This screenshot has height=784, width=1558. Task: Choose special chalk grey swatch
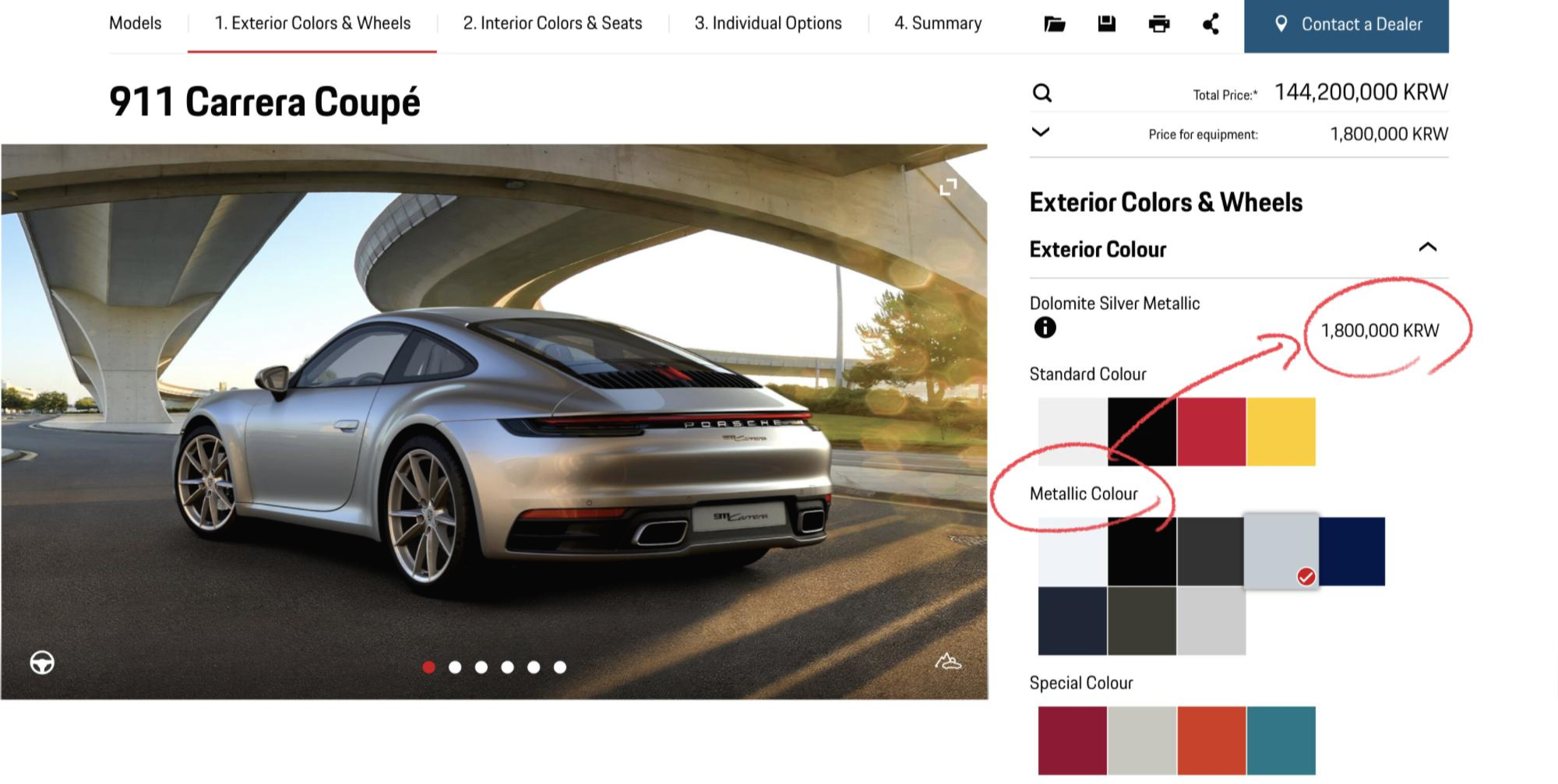click(1142, 740)
